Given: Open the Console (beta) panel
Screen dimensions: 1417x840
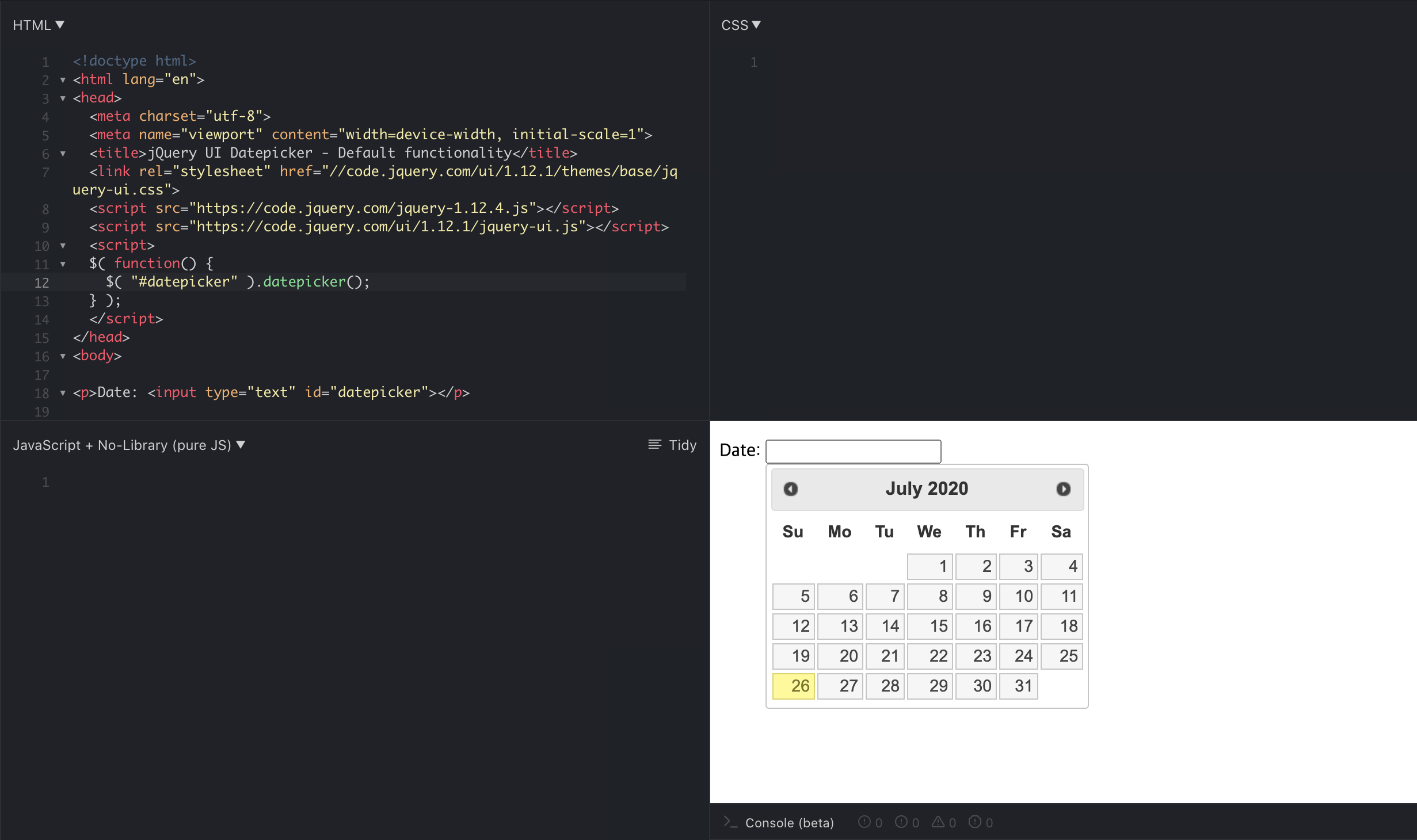Looking at the screenshot, I should pos(789,823).
